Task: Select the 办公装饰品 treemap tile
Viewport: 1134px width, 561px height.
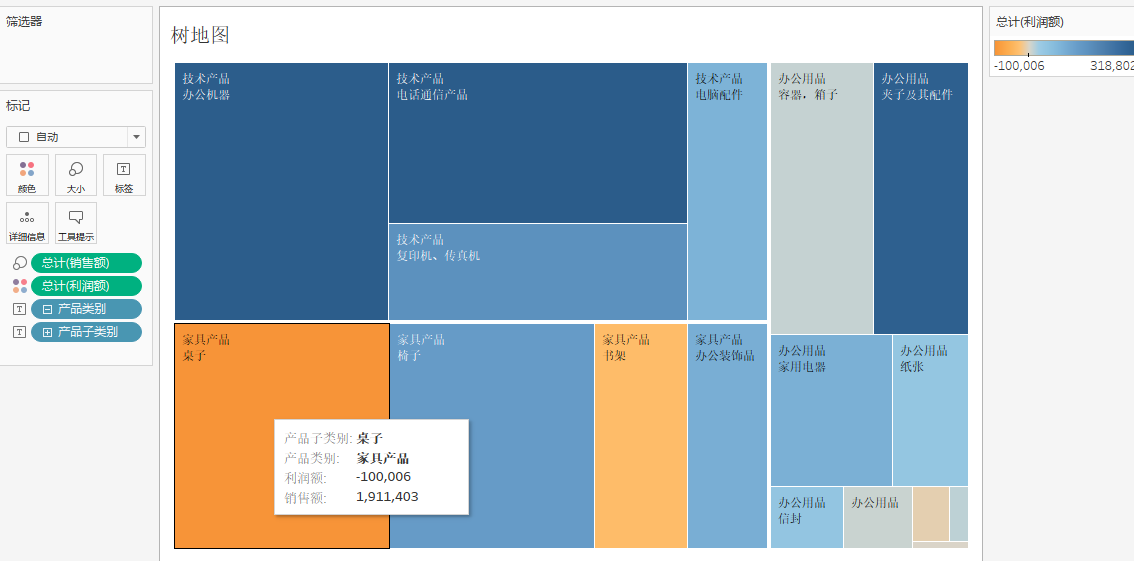Action: pyautogui.click(x=727, y=436)
